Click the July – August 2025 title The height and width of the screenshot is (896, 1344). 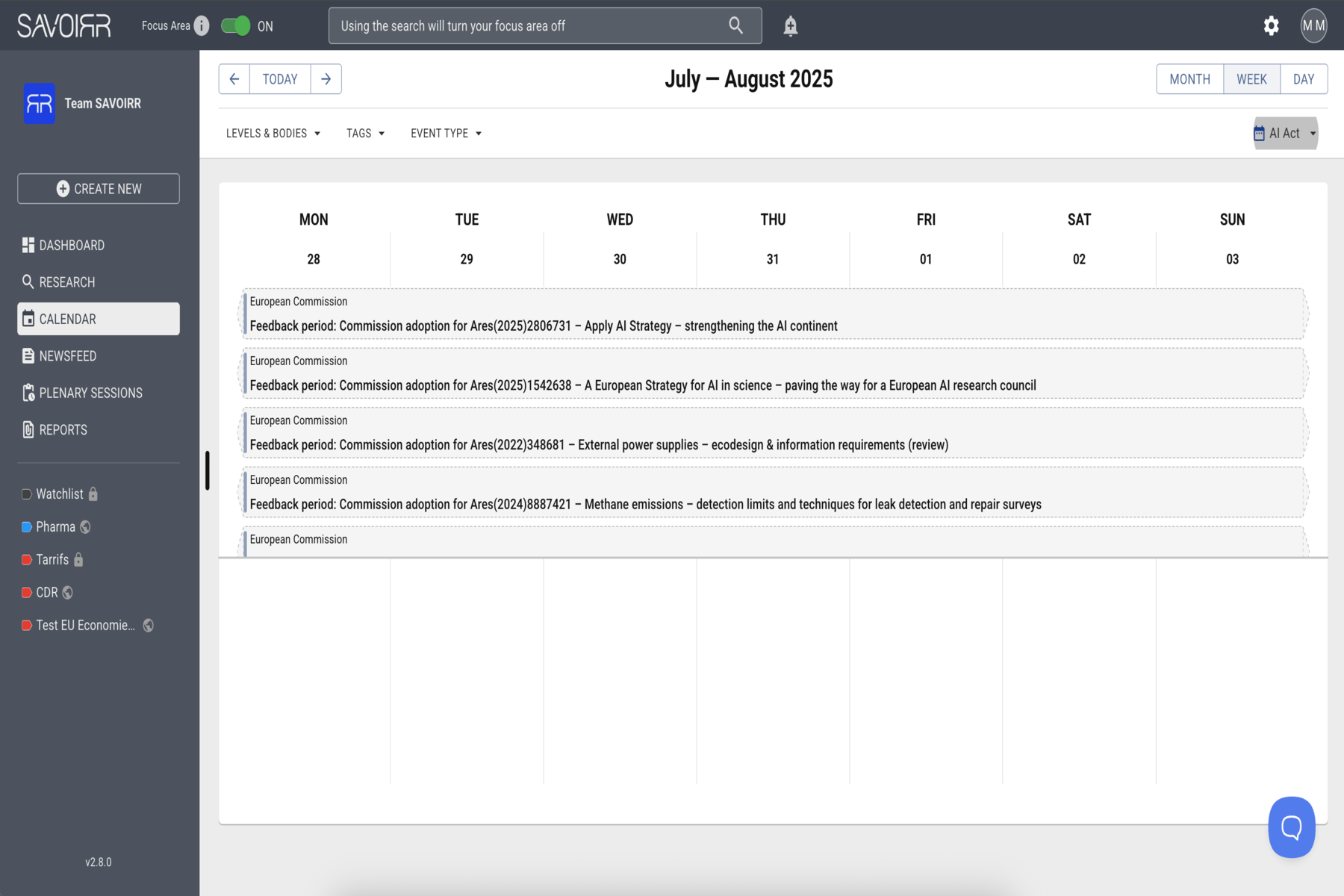[749, 79]
